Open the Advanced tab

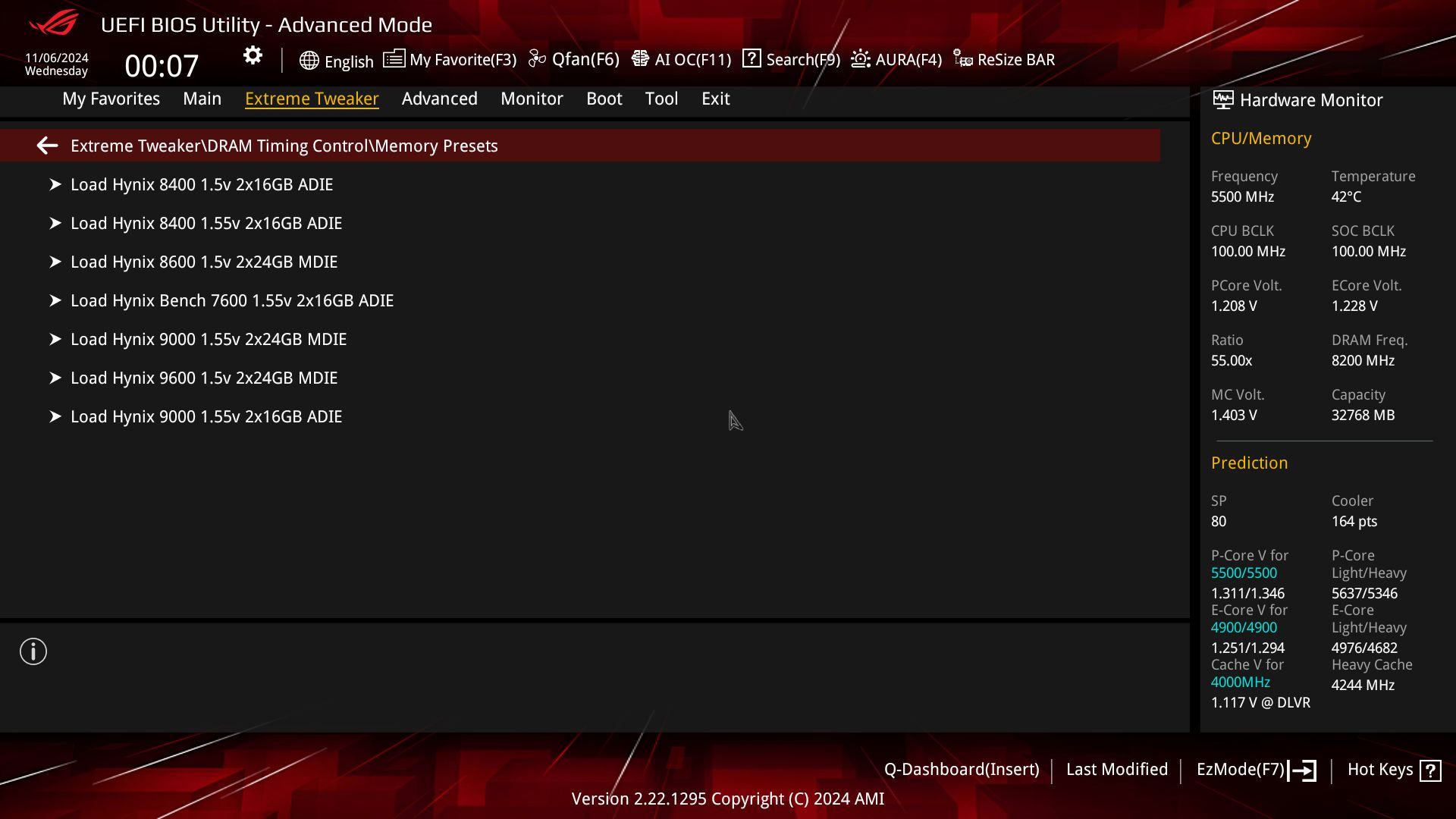[x=439, y=99]
